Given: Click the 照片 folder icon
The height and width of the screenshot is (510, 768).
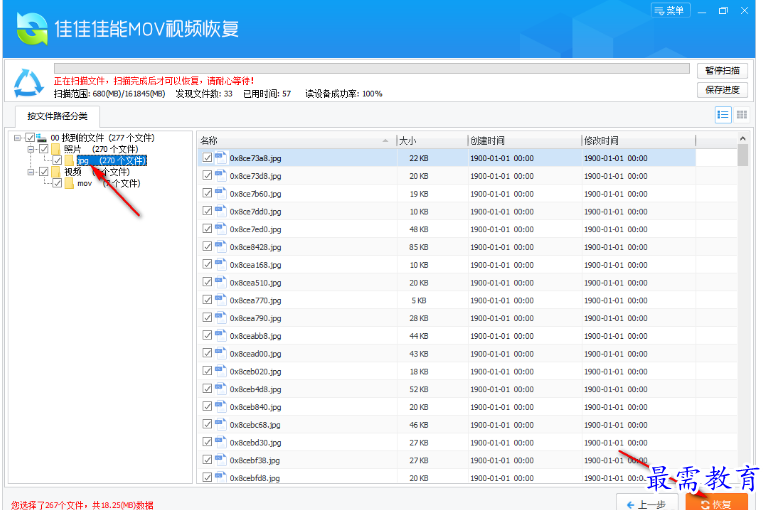Looking at the screenshot, I should [x=56, y=149].
